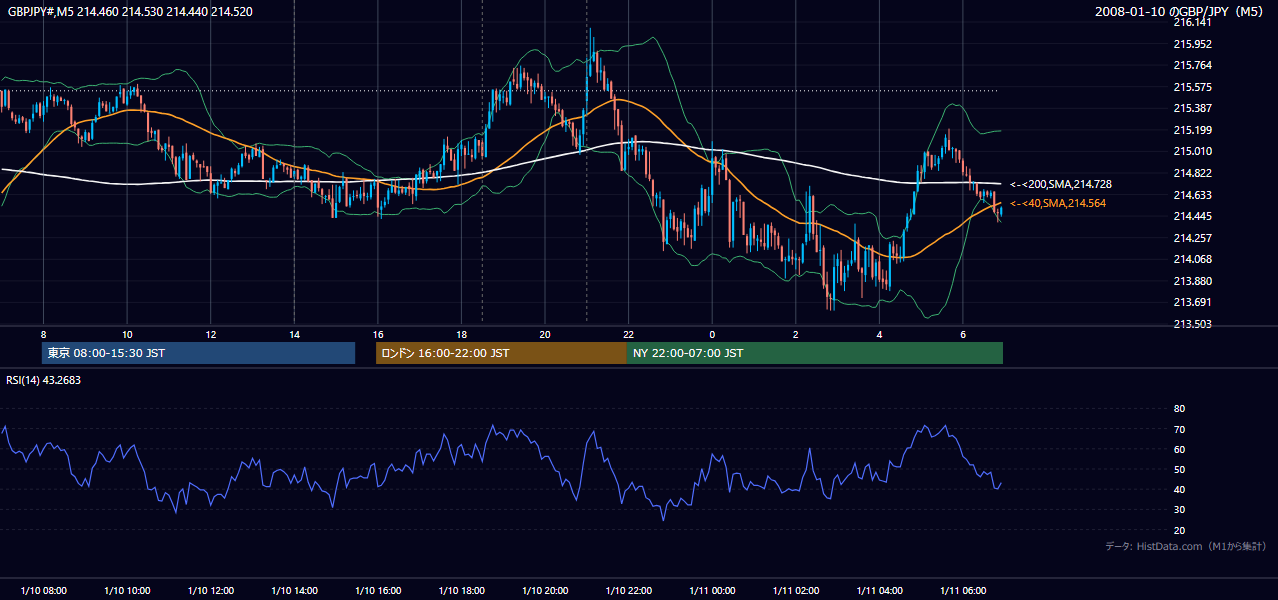This screenshot has height=600, width=1278.
Task: Click the hour 0 label under price chart
Action: 712,334
